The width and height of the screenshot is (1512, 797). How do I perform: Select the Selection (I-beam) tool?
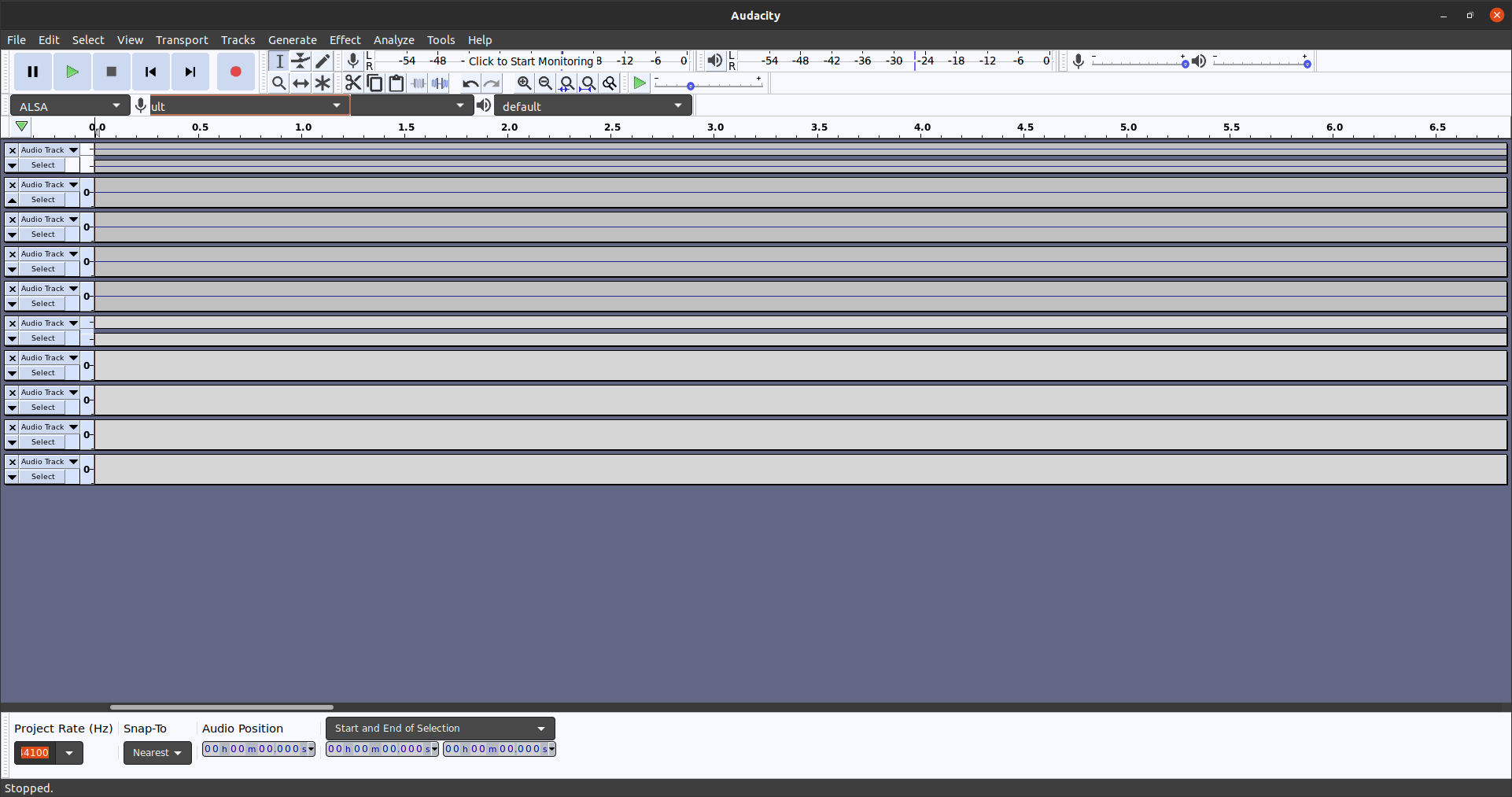tap(279, 61)
